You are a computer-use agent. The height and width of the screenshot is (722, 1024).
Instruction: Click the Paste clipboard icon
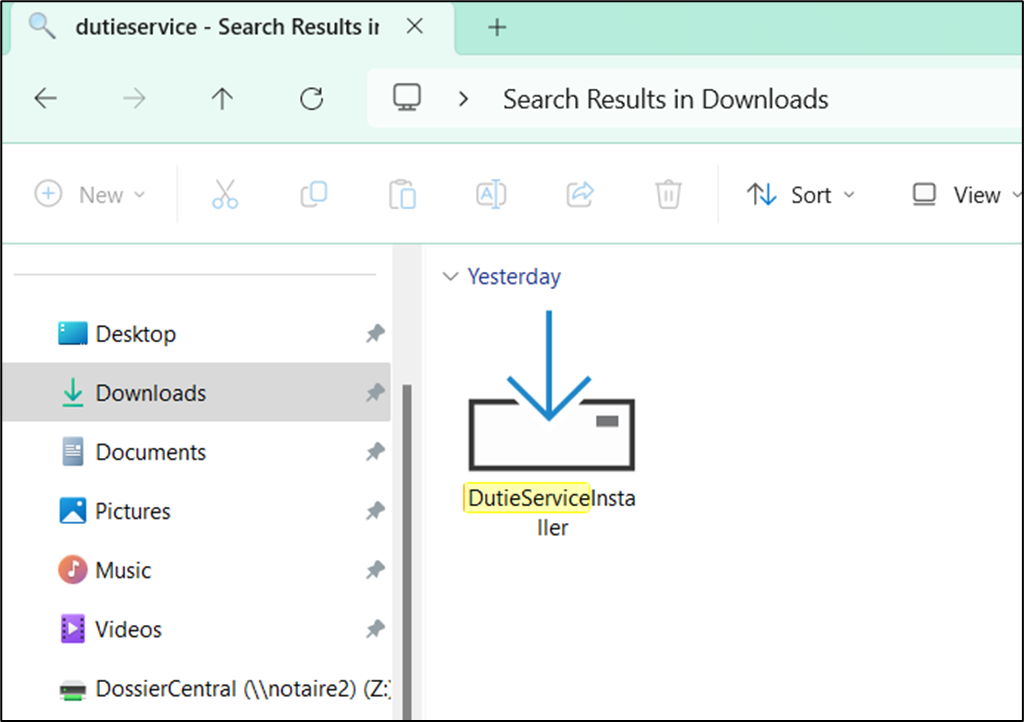point(402,194)
